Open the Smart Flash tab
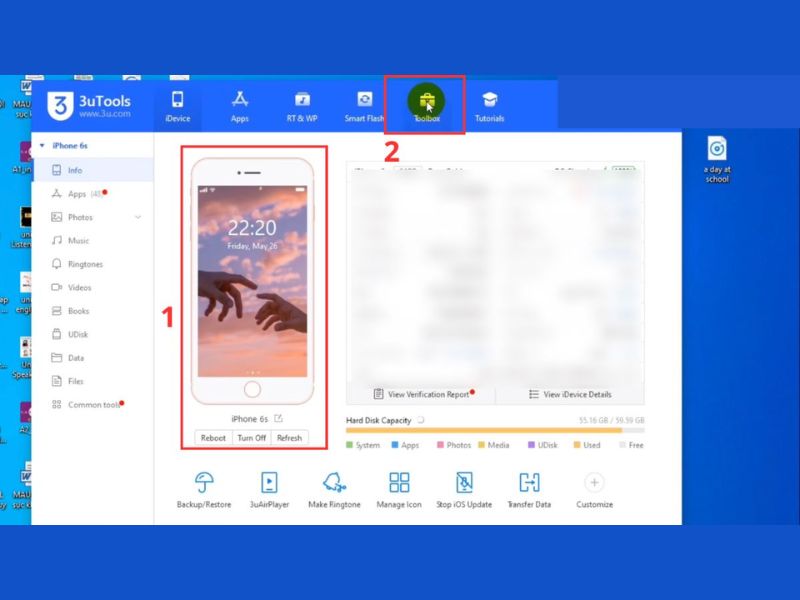 pyautogui.click(x=364, y=107)
